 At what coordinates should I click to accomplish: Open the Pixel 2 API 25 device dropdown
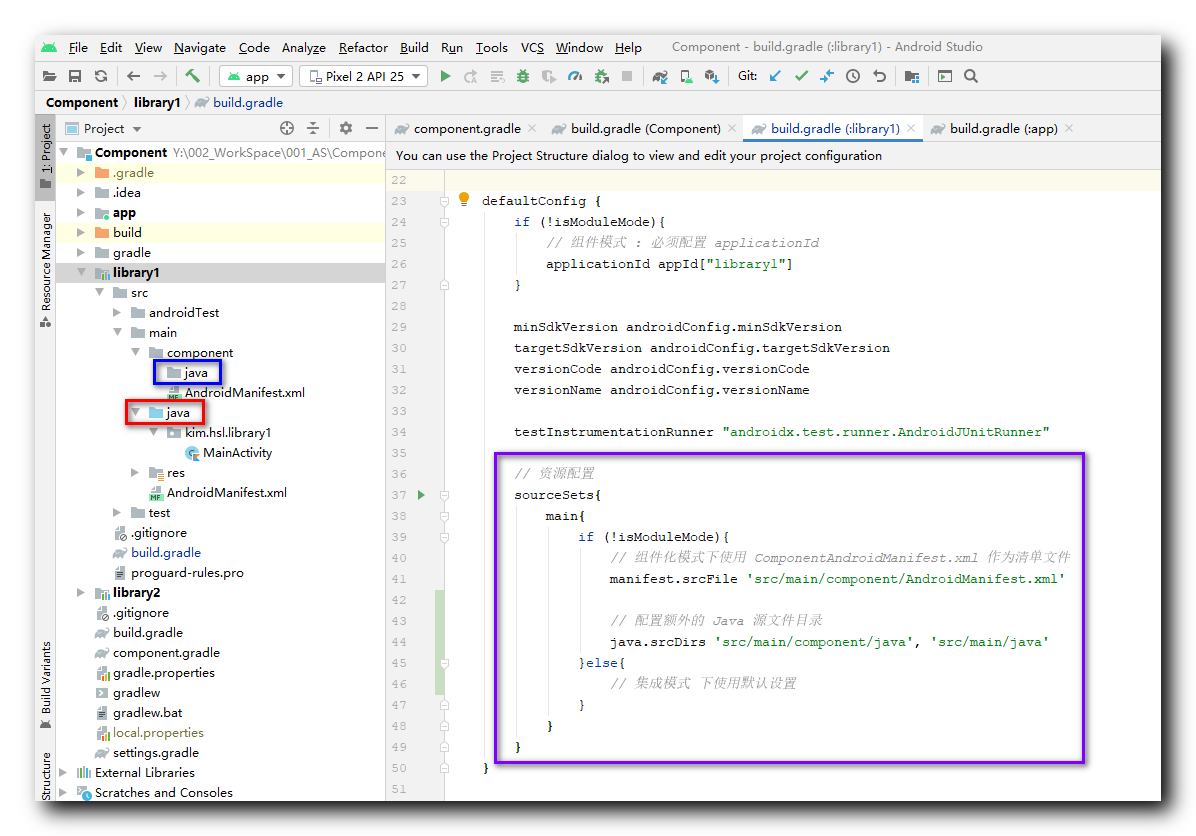[x=365, y=76]
